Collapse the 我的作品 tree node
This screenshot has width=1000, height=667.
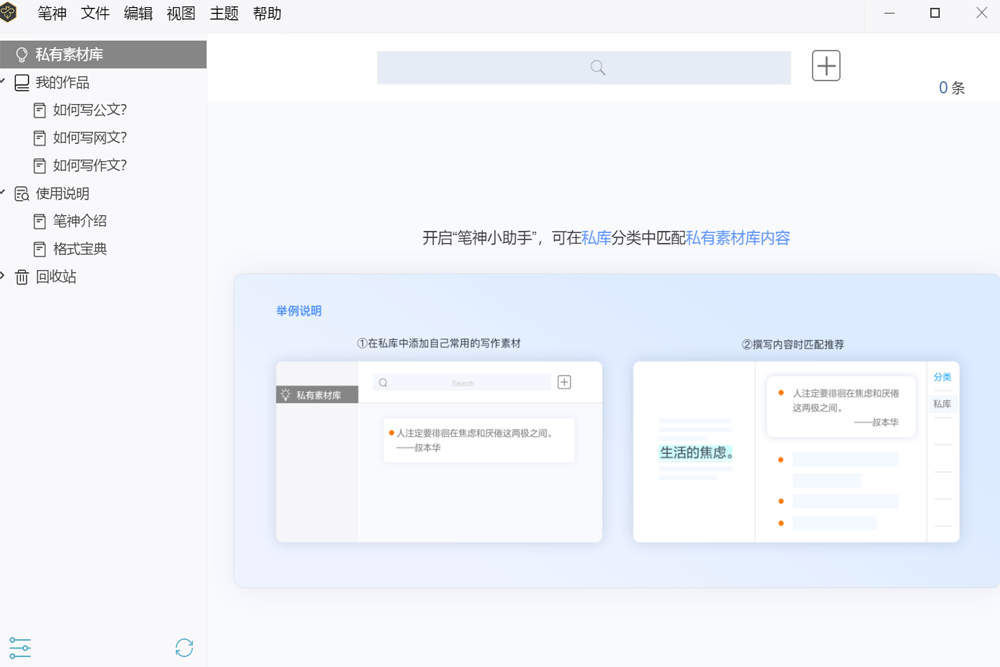(x=3, y=82)
